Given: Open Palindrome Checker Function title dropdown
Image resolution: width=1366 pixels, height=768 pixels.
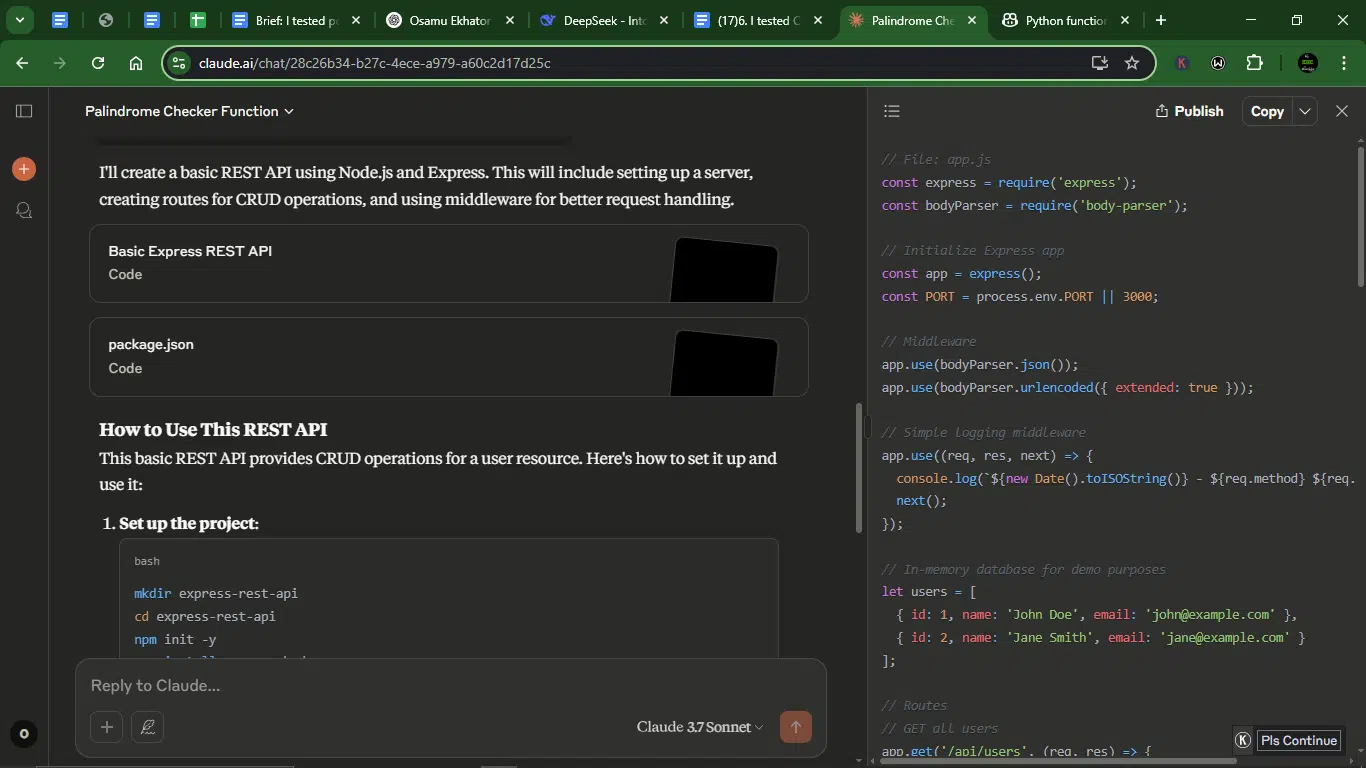Looking at the screenshot, I should click(190, 111).
